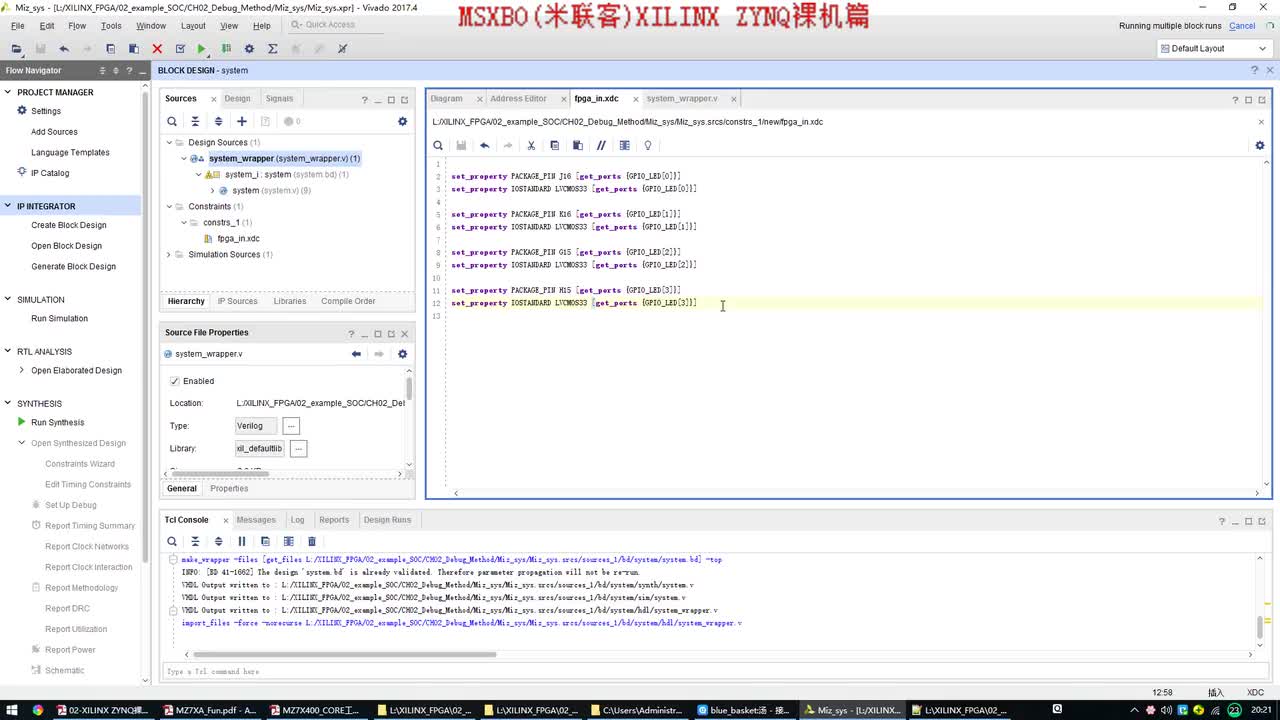Viewport: 1280px width, 720px height.
Task: Toggle line comments icon in editor
Action: pos(601,145)
